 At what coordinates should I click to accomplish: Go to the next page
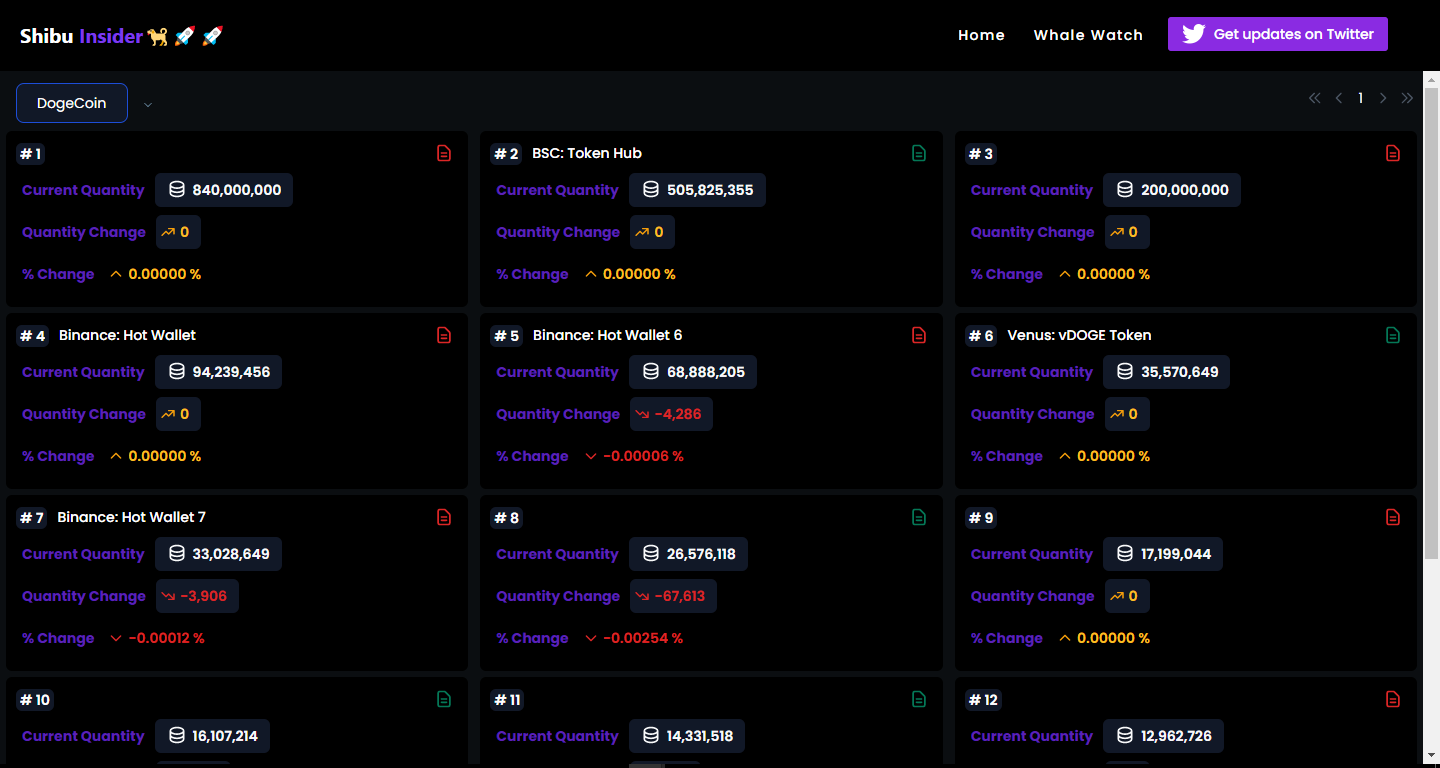coord(1383,98)
